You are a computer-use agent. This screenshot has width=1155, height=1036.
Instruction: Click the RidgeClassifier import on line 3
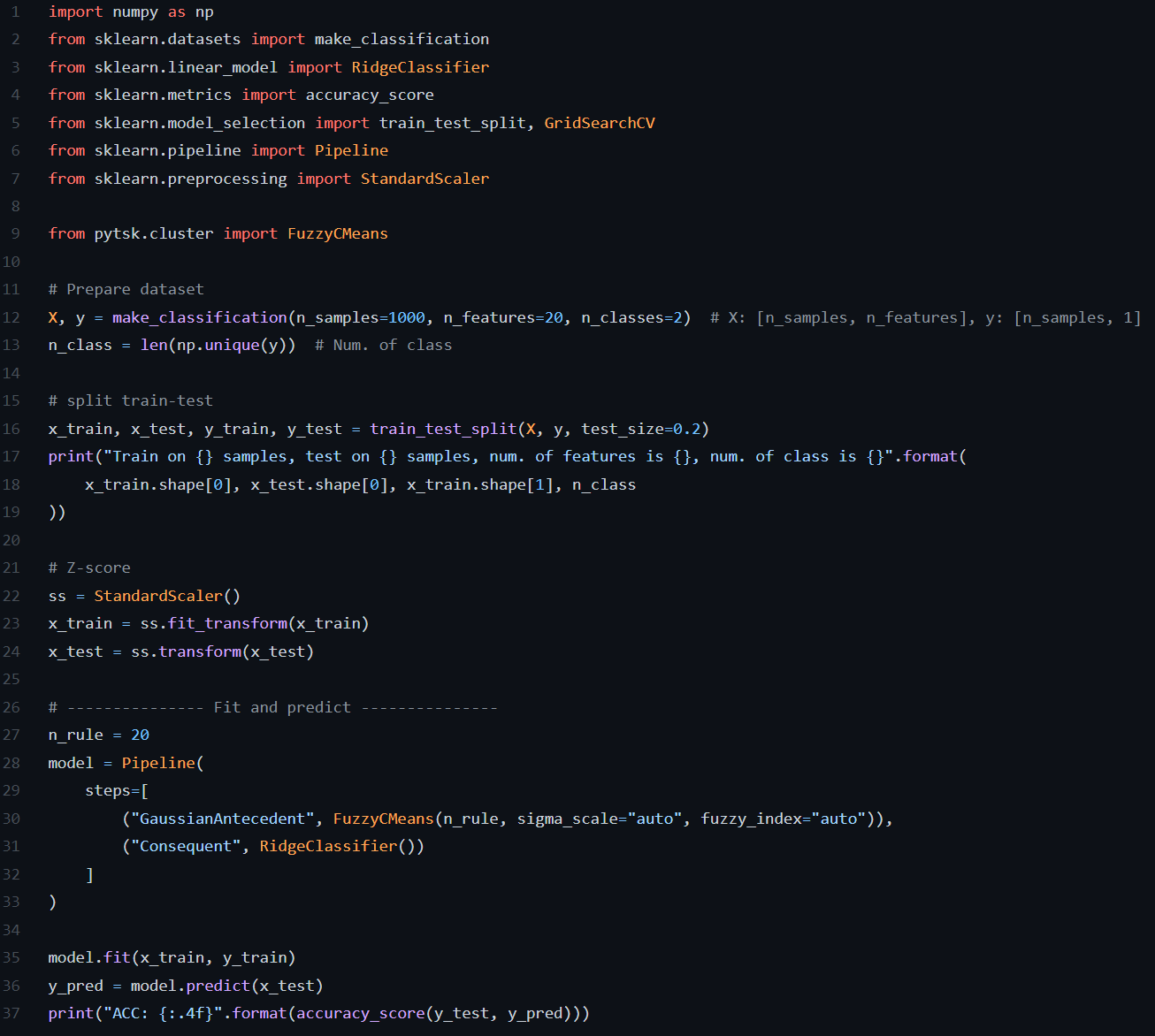point(419,67)
